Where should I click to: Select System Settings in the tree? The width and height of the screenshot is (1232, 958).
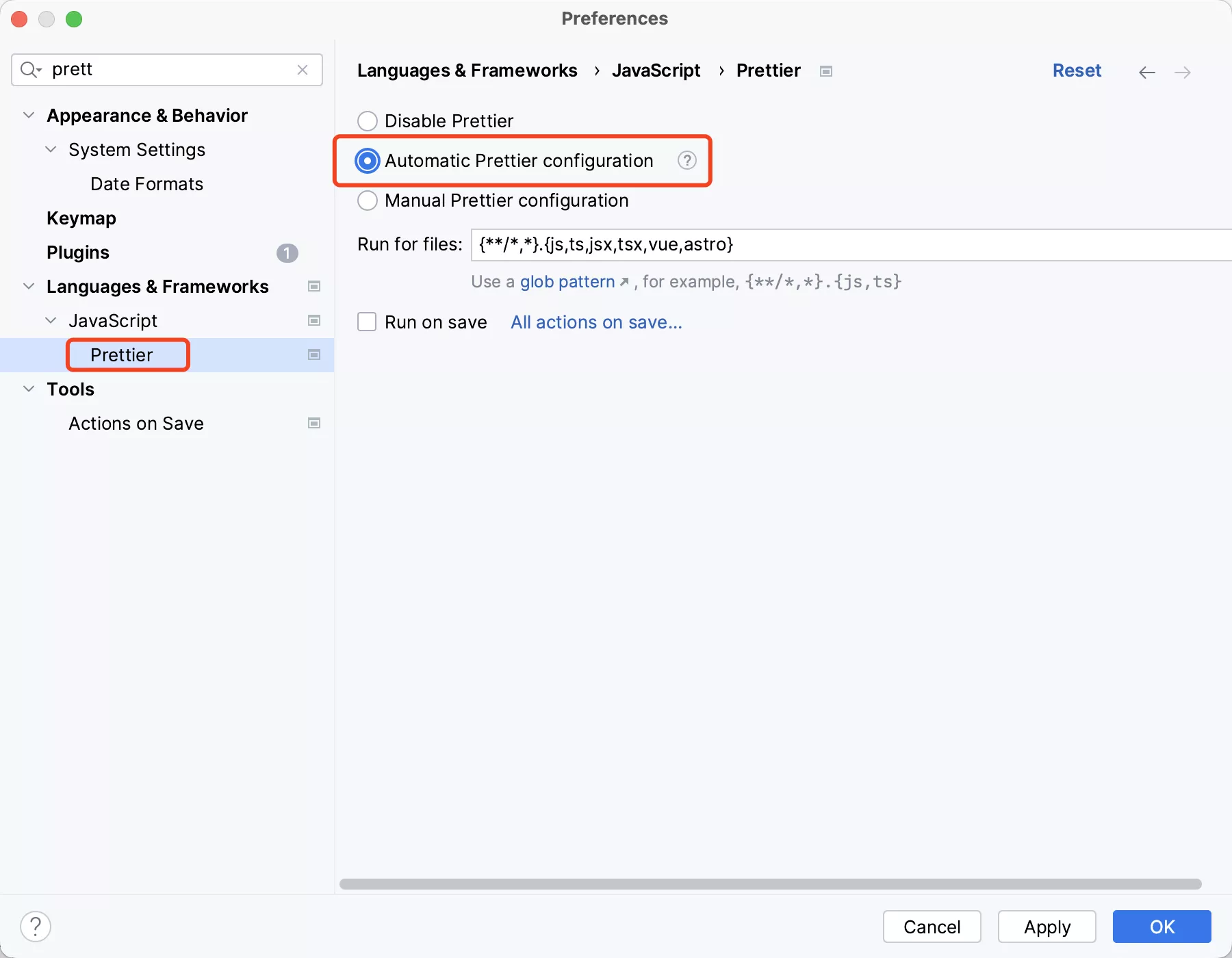coord(137,150)
